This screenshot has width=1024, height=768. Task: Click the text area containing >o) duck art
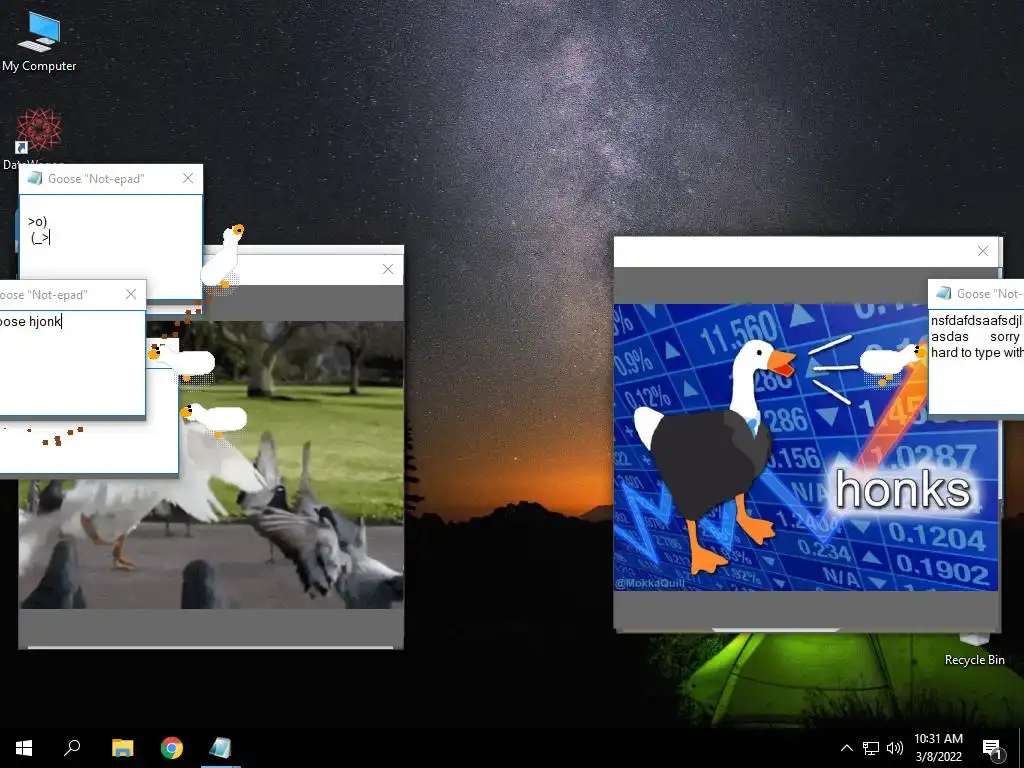[110, 246]
